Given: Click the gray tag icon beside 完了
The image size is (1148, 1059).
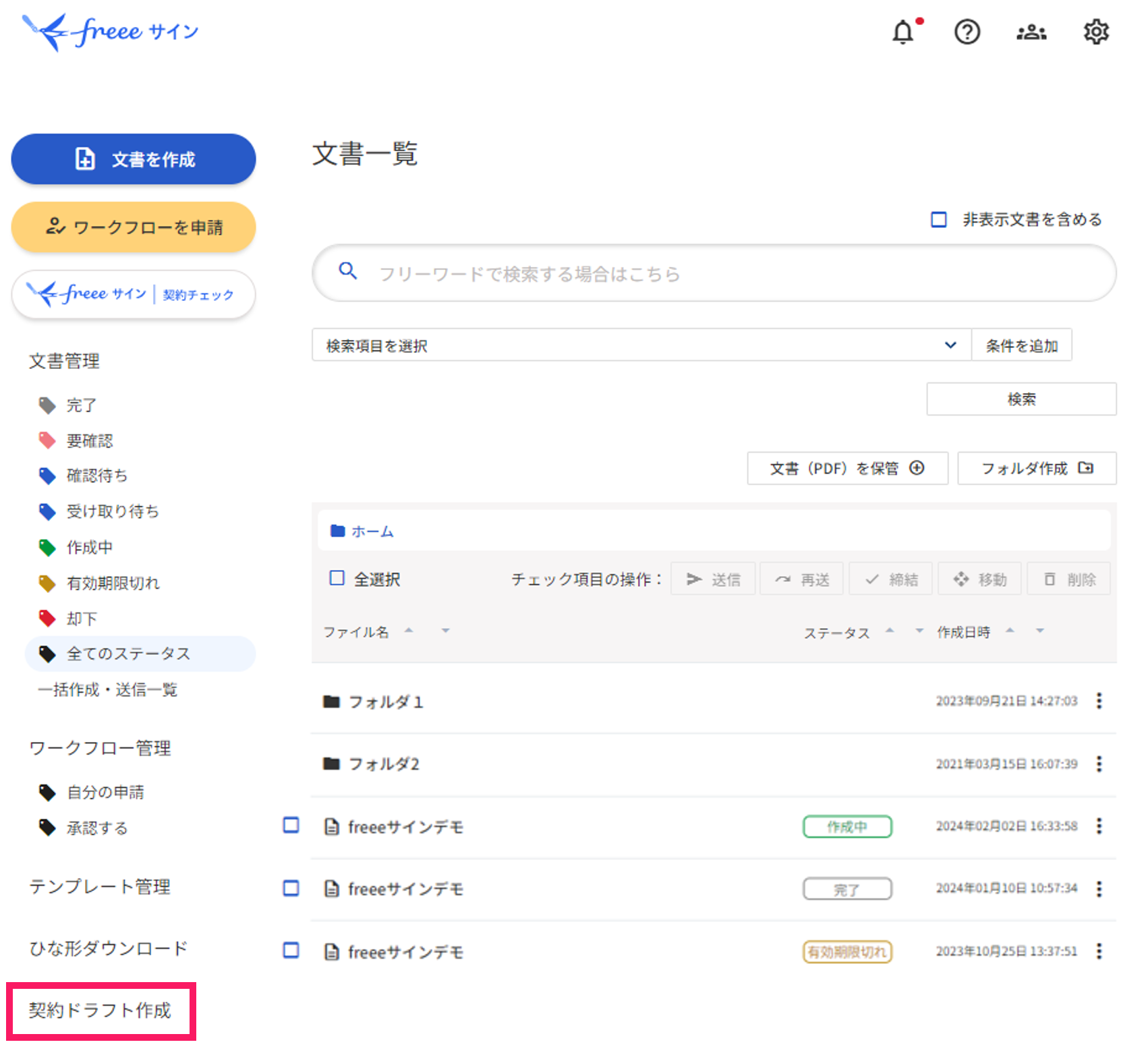Looking at the screenshot, I should tap(47, 405).
